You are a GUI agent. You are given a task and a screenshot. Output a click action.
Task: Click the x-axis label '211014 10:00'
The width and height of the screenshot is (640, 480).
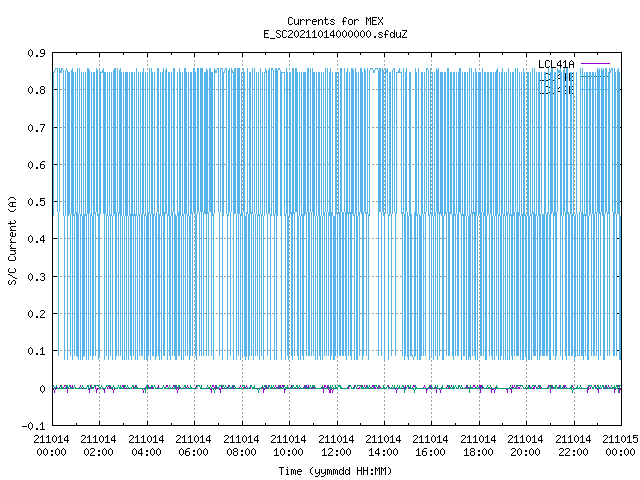(288, 446)
